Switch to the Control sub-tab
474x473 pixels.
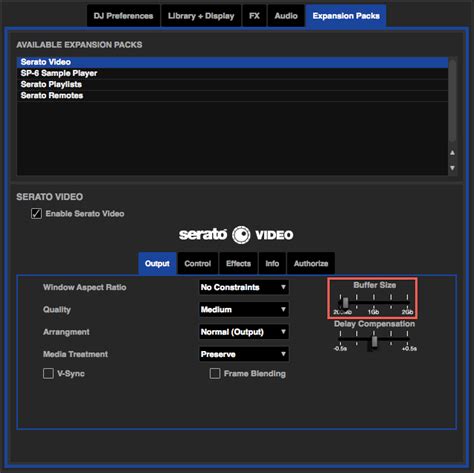(198, 263)
